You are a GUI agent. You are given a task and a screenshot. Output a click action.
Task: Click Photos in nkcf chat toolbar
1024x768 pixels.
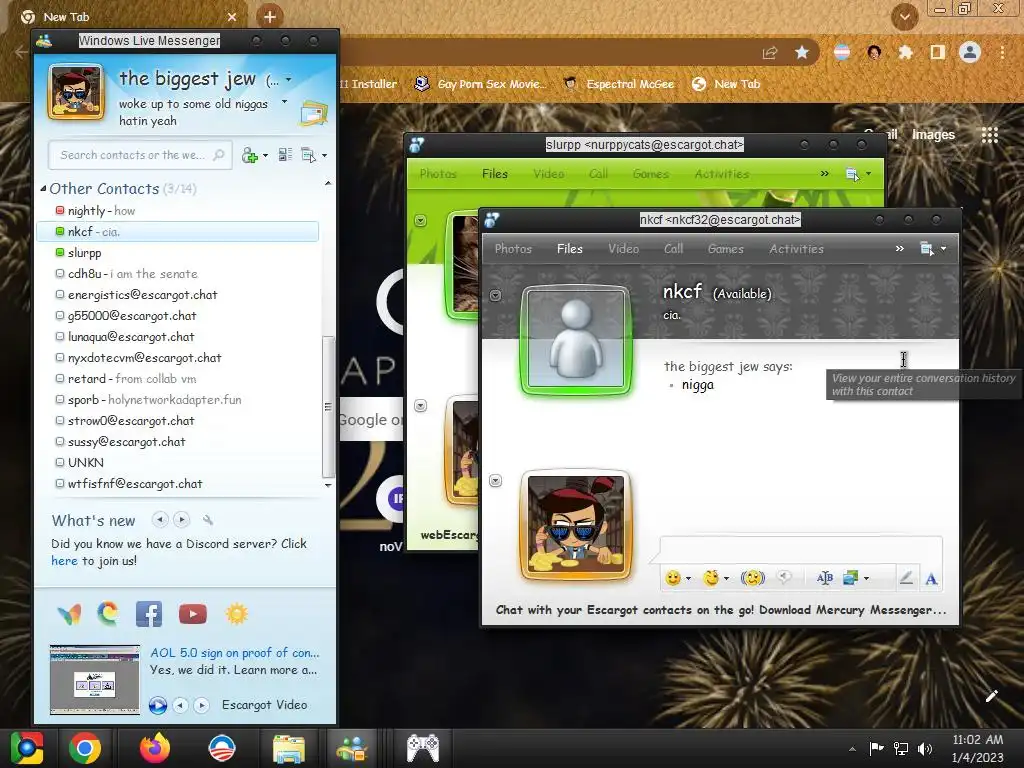tap(513, 249)
